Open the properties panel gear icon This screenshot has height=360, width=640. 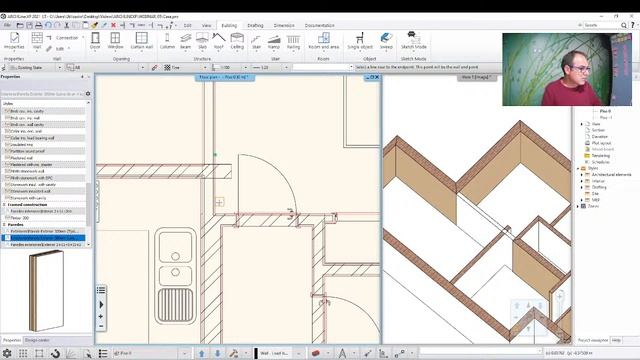click(88, 93)
